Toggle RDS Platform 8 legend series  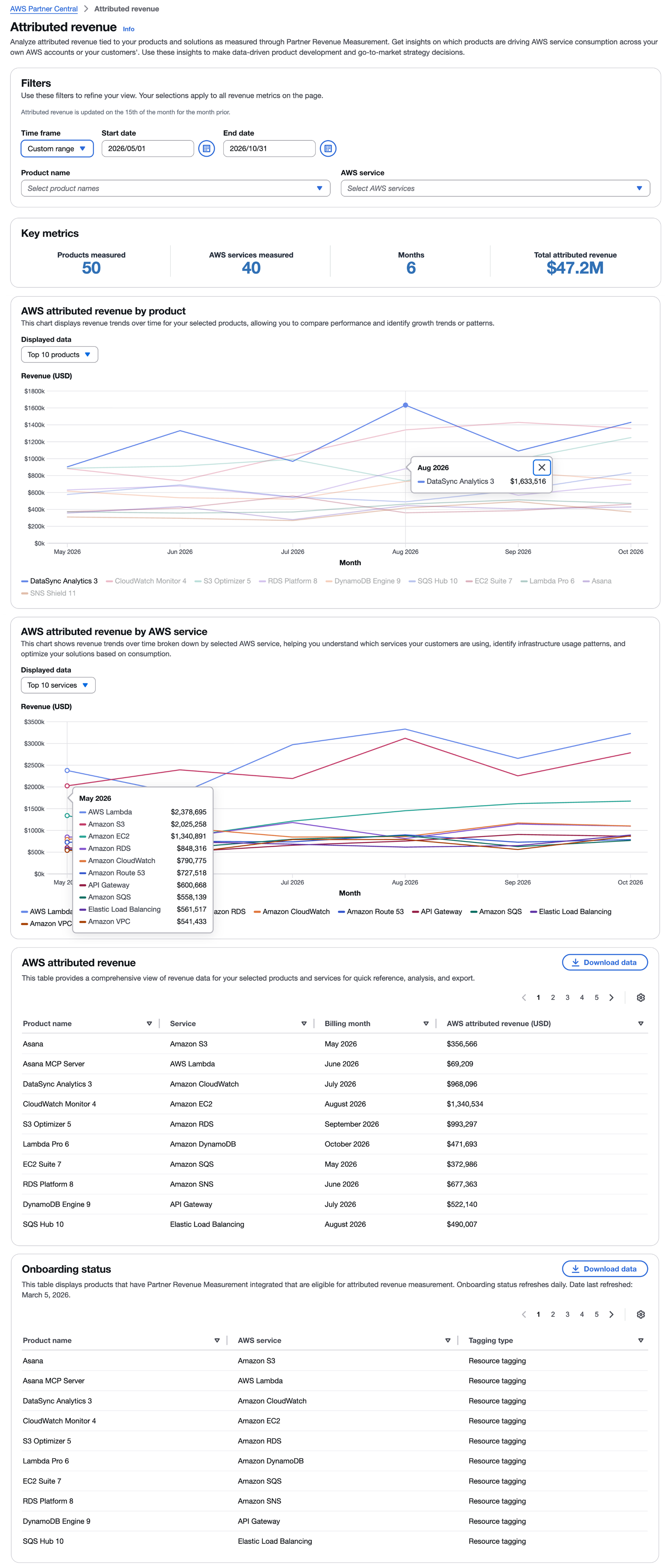(288, 581)
